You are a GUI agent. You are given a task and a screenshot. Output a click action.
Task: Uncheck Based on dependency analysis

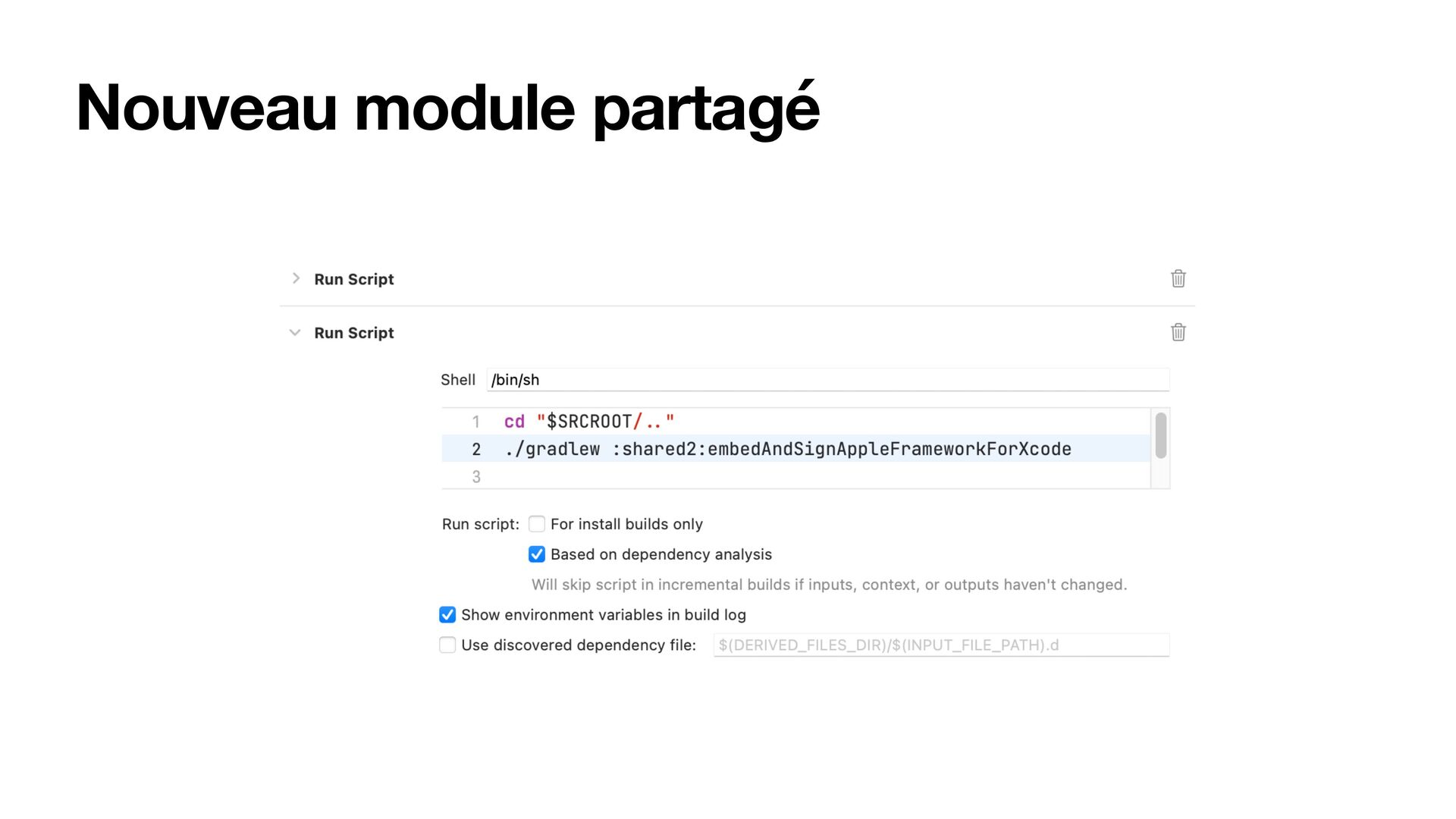[x=537, y=554]
